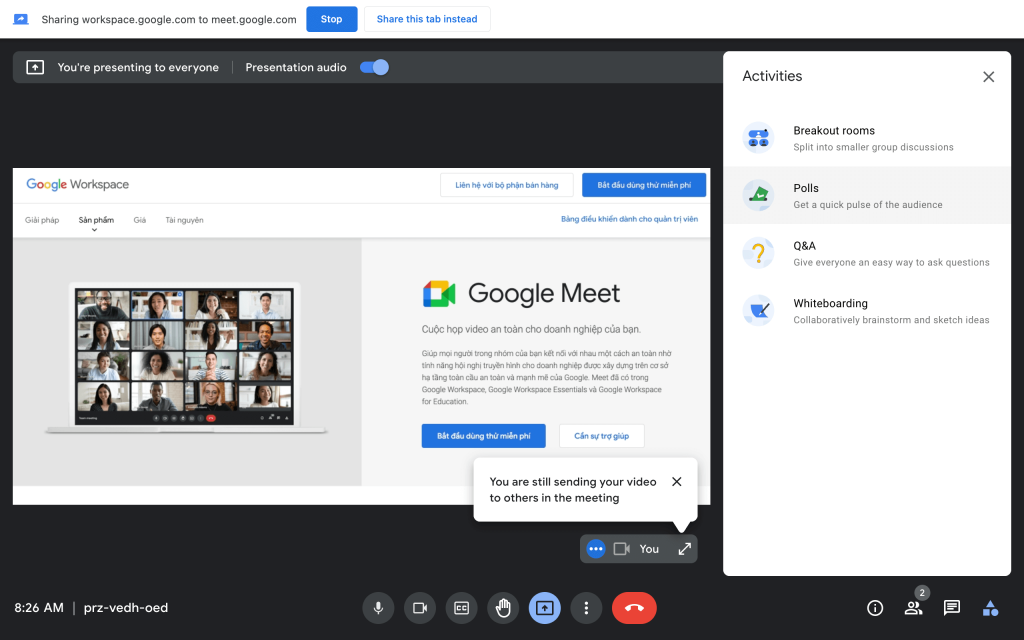Open the Giá nav item

click(140, 220)
